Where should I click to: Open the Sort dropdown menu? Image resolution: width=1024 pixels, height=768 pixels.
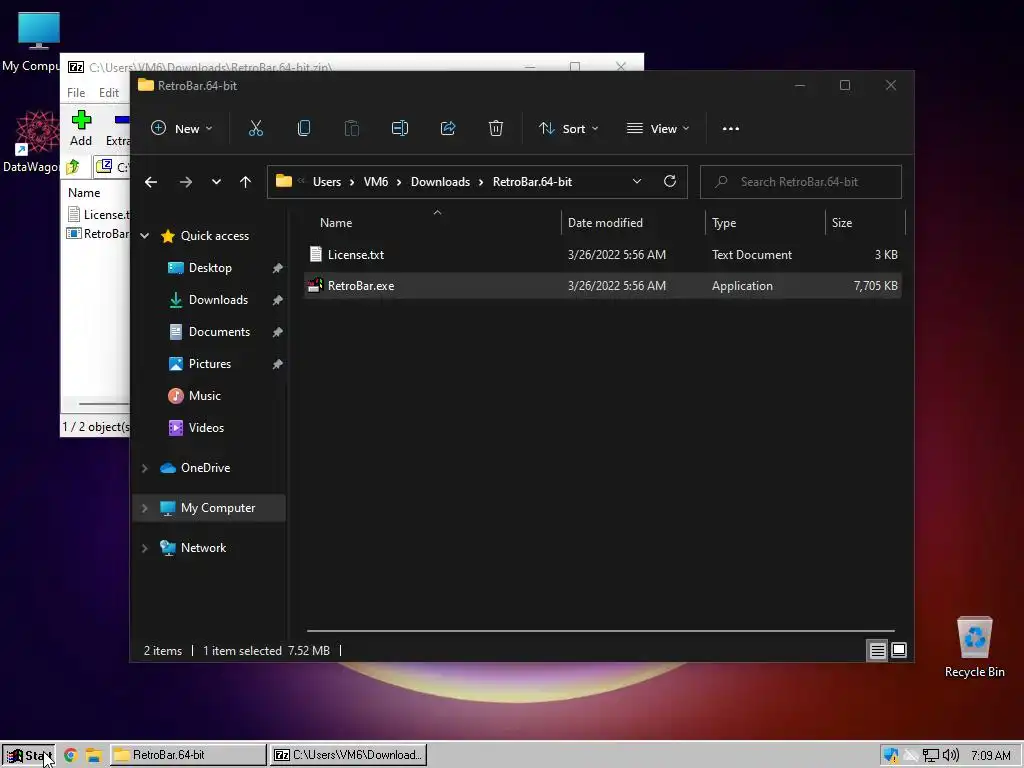tap(569, 129)
